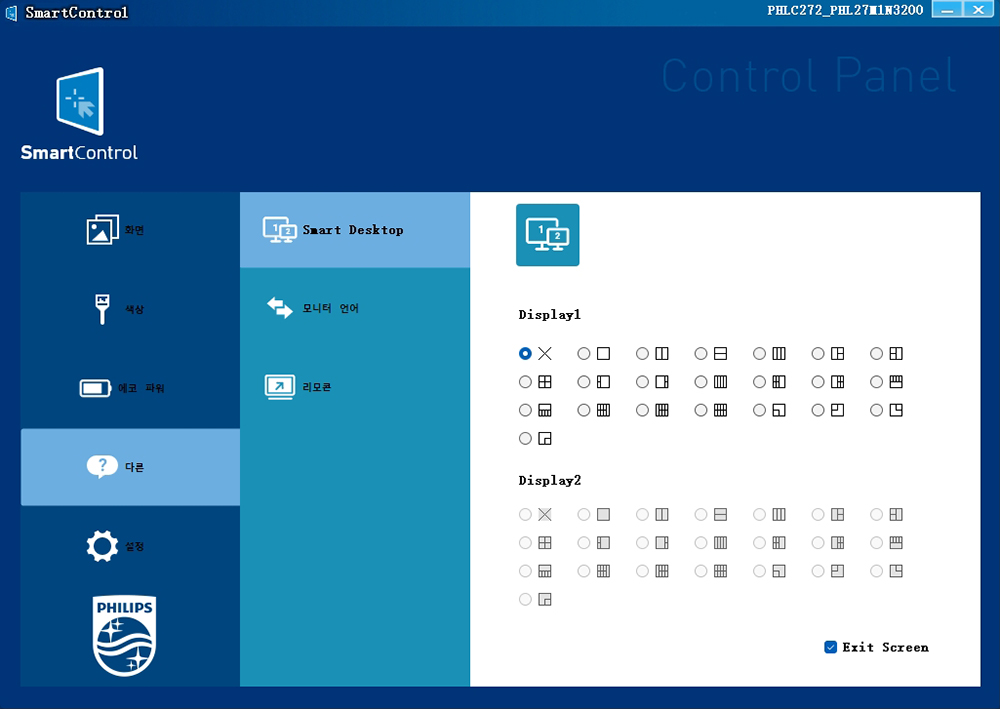Minimize the SmartControl window
1000x709 pixels.
947,9
